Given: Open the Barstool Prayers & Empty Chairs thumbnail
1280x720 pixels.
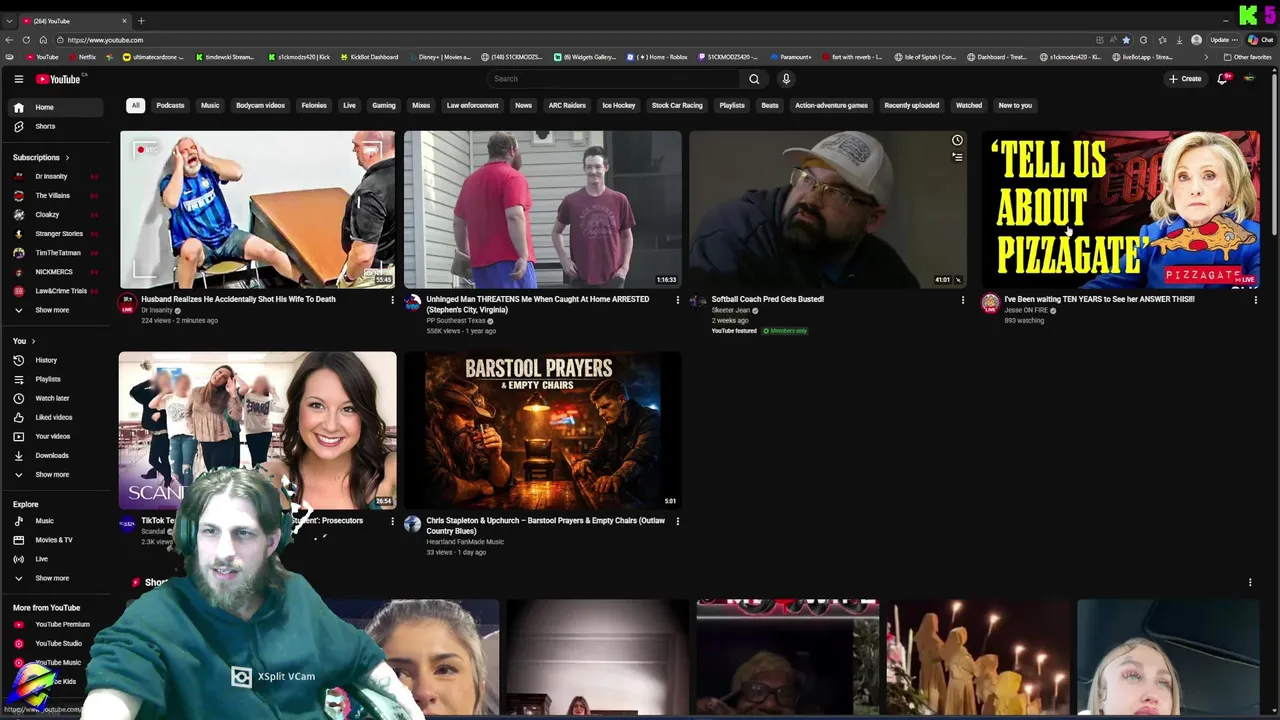Looking at the screenshot, I should point(542,431).
